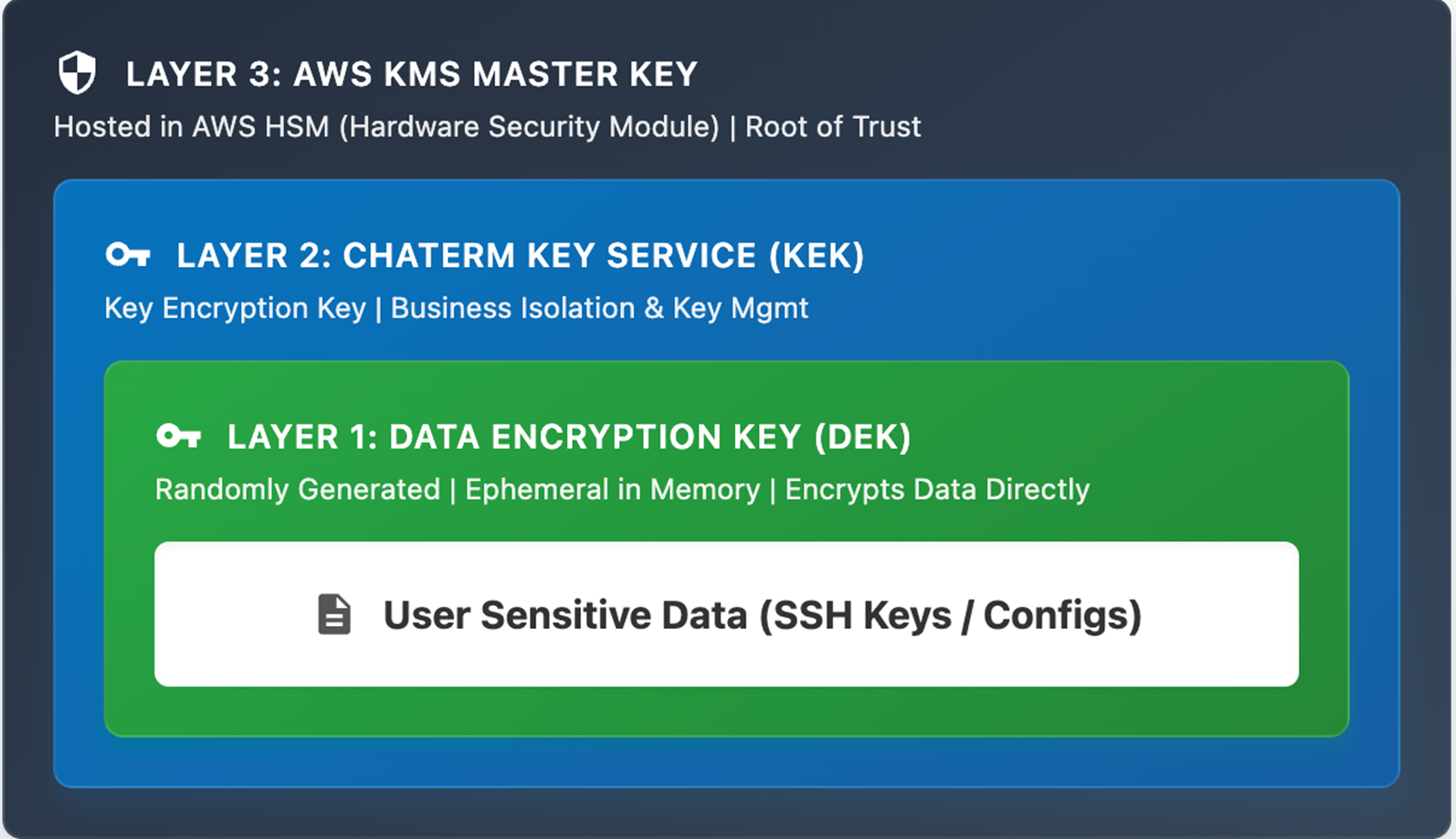This screenshot has width=1456, height=839.
Task: Click "(Hardware Security Module)" in the subtitle
Action: point(529,126)
